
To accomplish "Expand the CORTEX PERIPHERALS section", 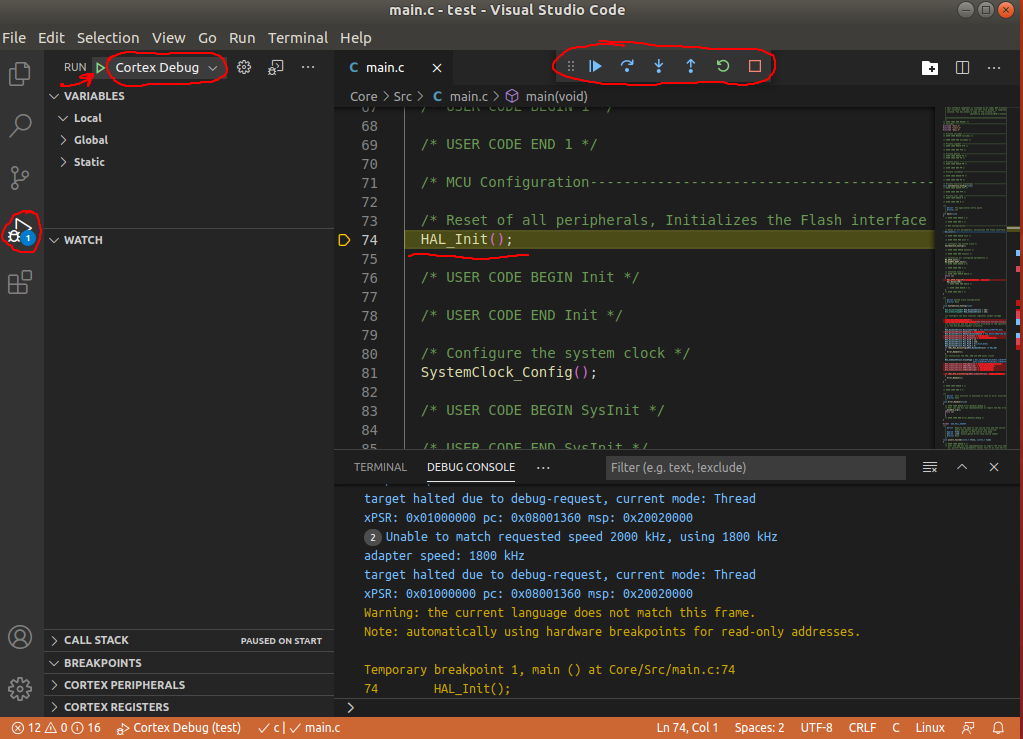I will (x=189, y=685).
